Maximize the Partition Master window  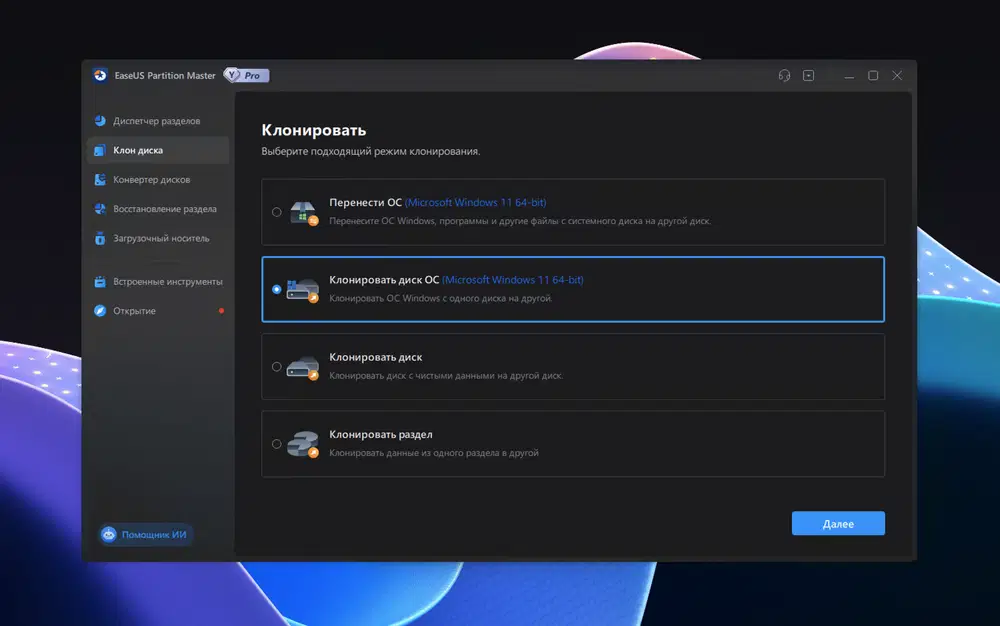click(x=873, y=75)
